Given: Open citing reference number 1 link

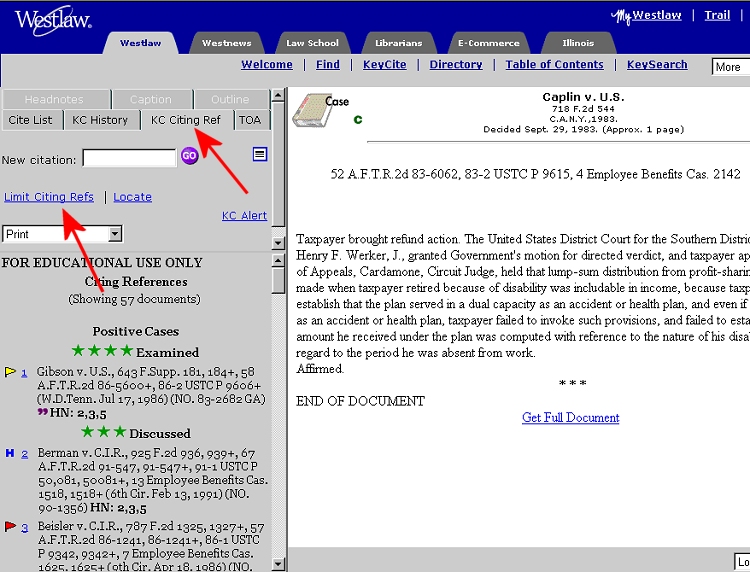Looking at the screenshot, I should pyautogui.click(x=24, y=373).
